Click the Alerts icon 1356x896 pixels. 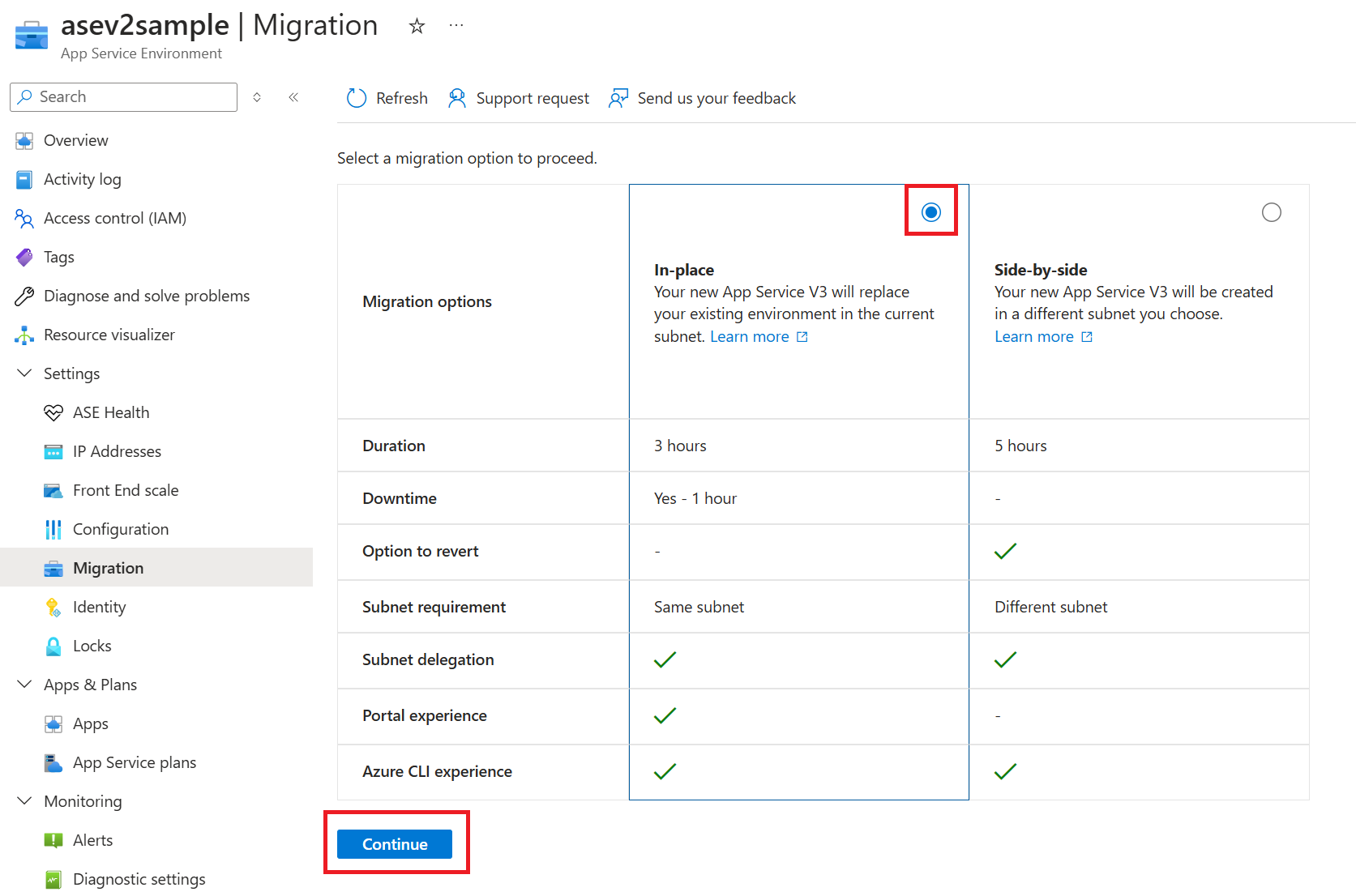53,841
